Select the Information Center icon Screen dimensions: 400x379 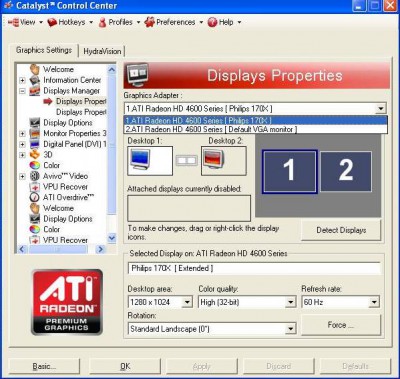coord(35,80)
